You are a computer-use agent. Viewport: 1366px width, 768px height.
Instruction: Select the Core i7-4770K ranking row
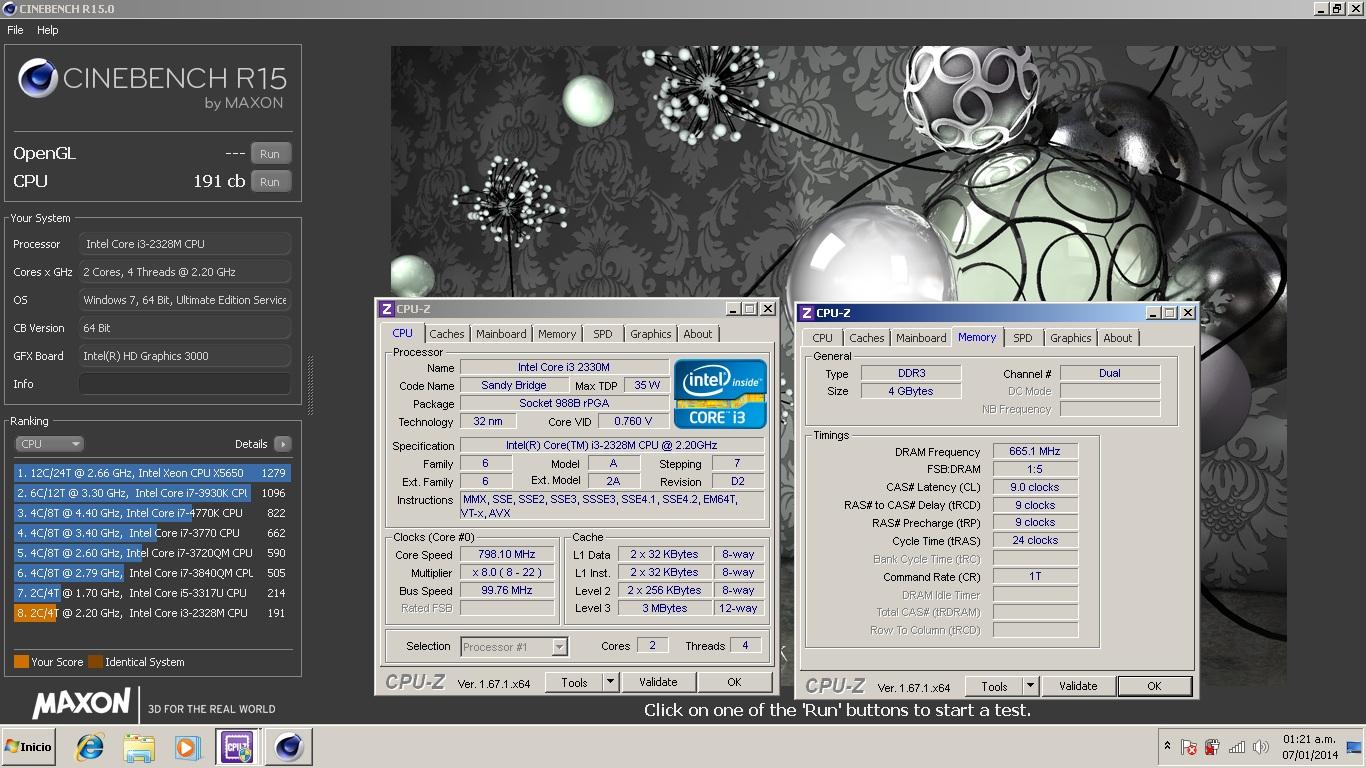[151, 513]
